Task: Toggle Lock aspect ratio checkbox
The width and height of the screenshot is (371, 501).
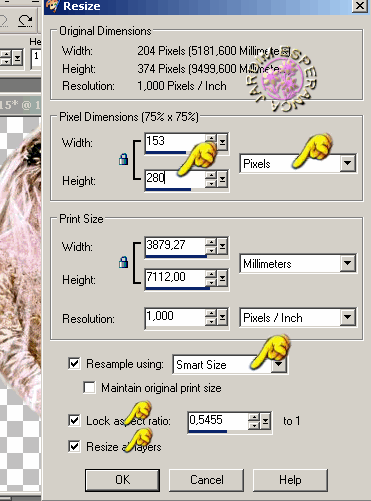Action: [x=74, y=421]
